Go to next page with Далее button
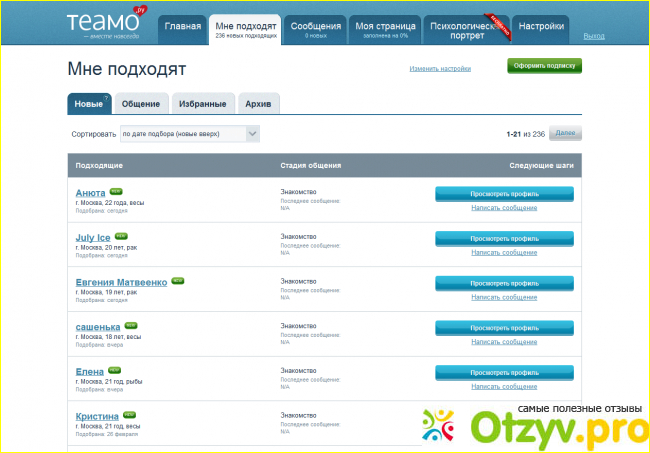The image size is (650, 453). (x=565, y=133)
